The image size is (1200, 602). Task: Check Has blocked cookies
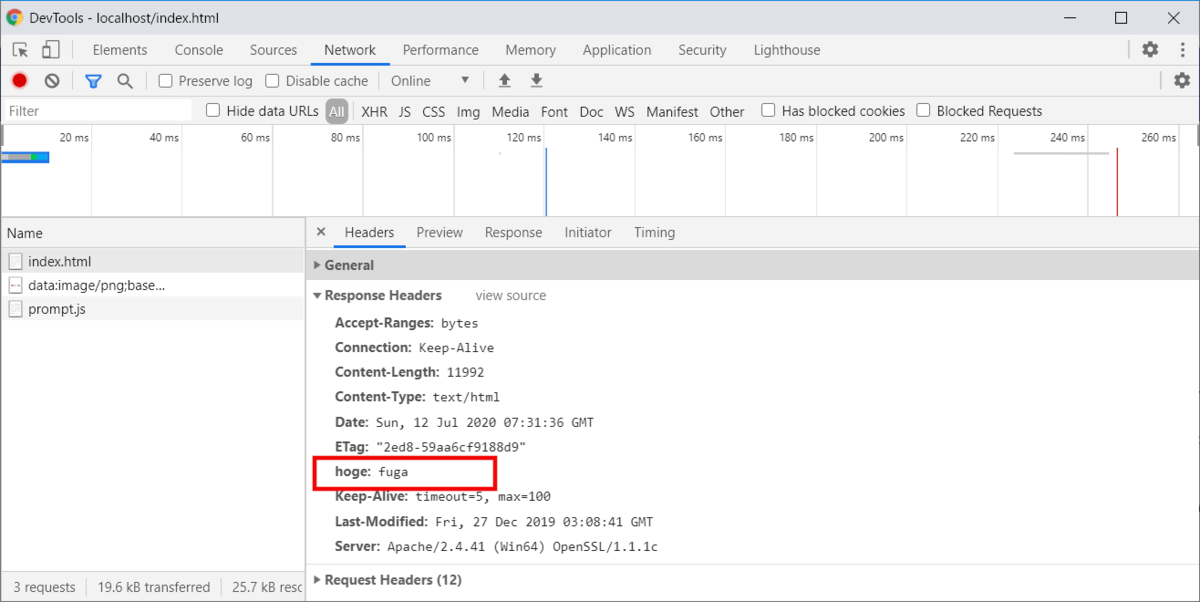click(x=768, y=111)
